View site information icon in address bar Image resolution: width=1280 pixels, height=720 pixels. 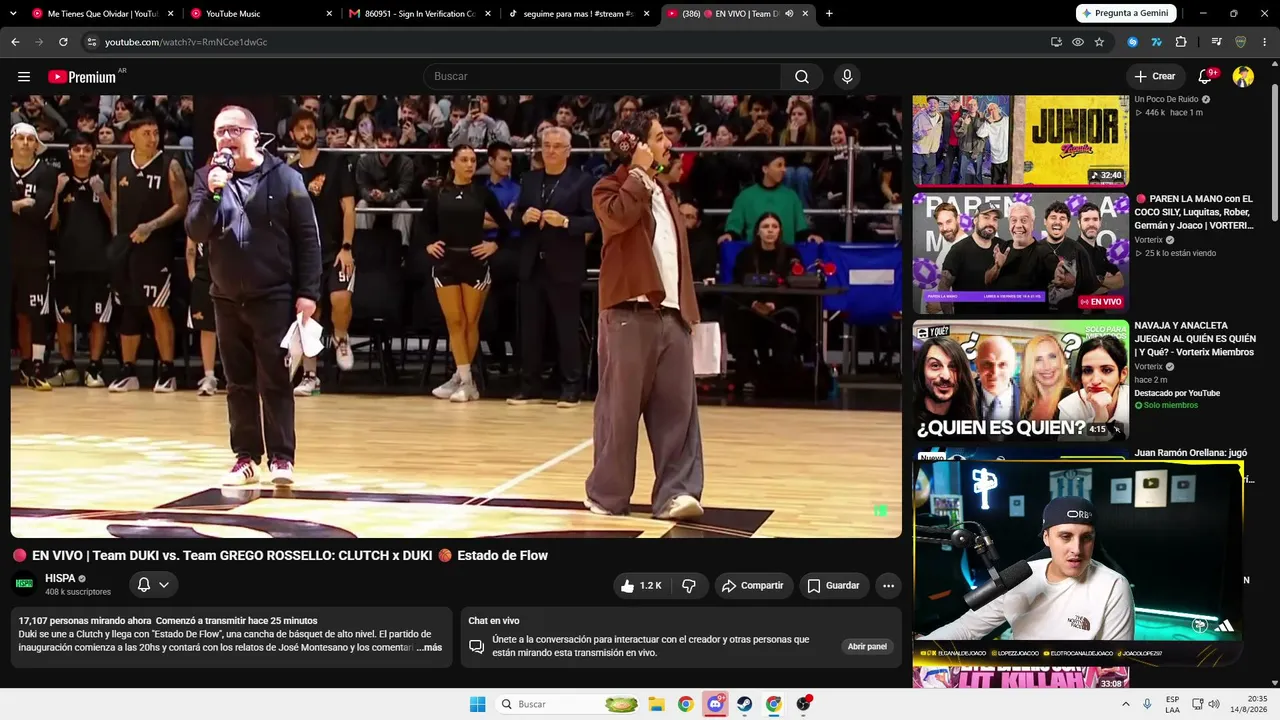(x=91, y=42)
